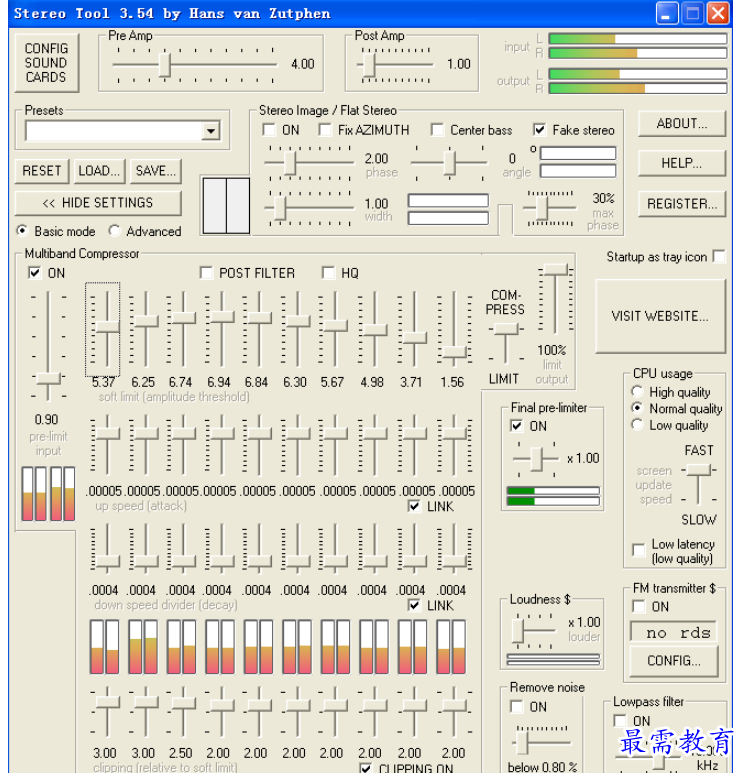Screen dimensions: 742x773
Task: Click Final pre-limiter x1.00 slider
Action: tap(536, 459)
